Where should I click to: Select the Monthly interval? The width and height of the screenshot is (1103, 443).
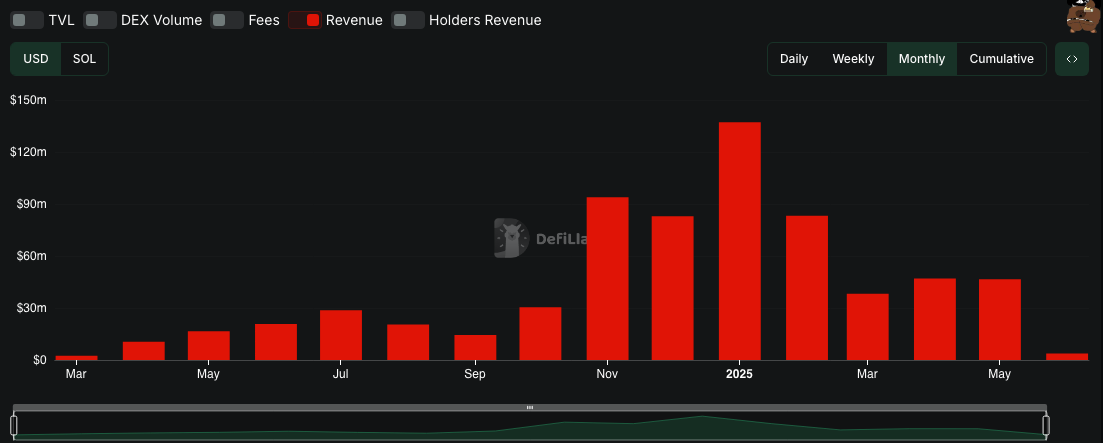921,59
